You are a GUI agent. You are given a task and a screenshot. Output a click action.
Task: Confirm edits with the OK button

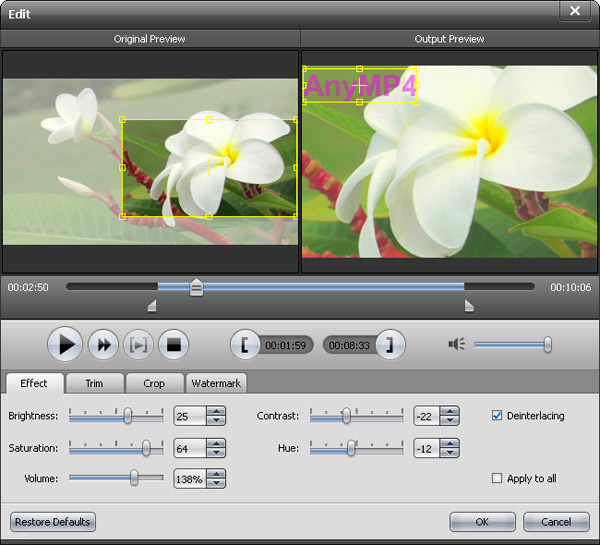482,522
